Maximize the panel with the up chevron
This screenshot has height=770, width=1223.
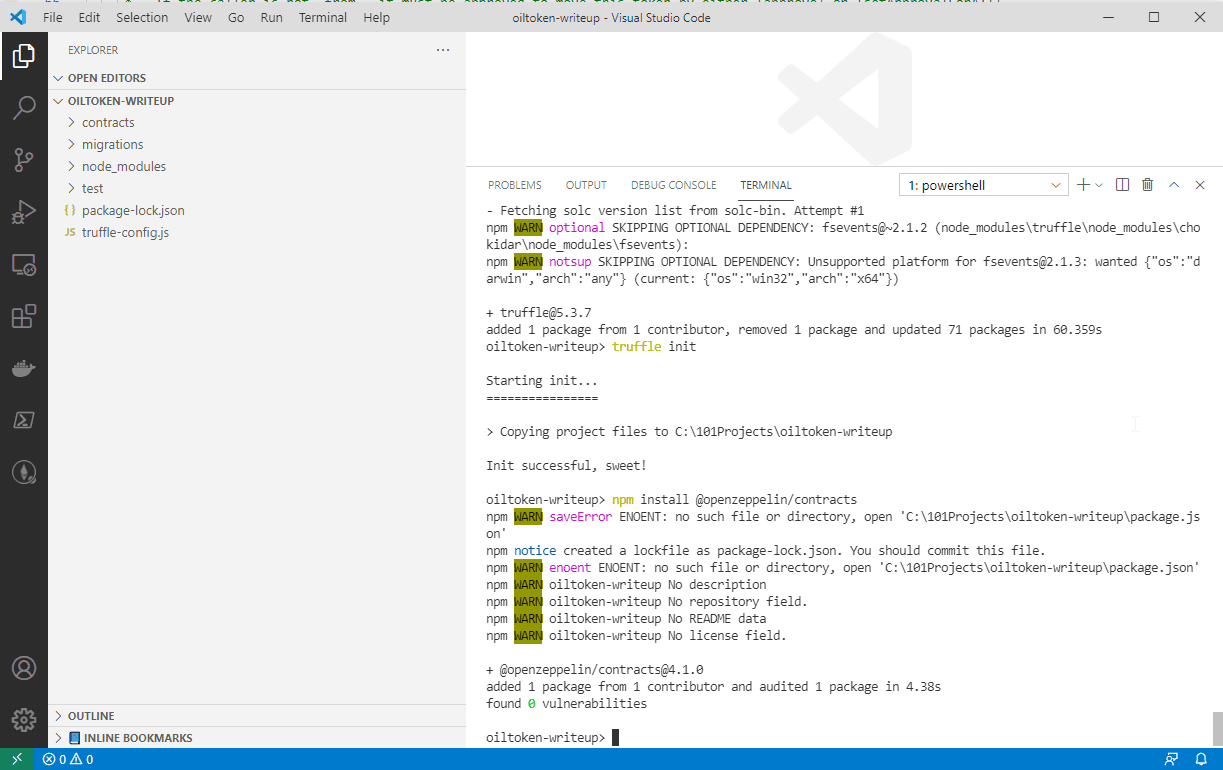click(x=1174, y=185)
